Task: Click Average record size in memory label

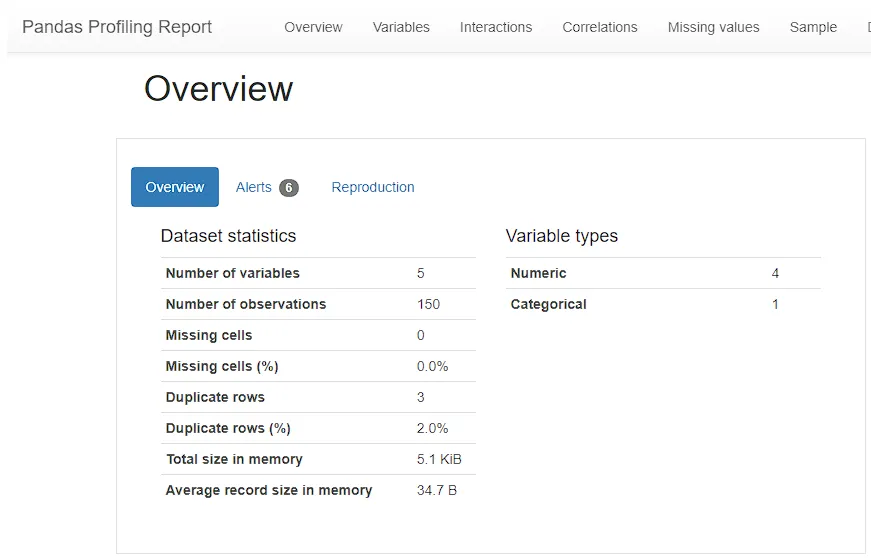Action: click(269, 491)
